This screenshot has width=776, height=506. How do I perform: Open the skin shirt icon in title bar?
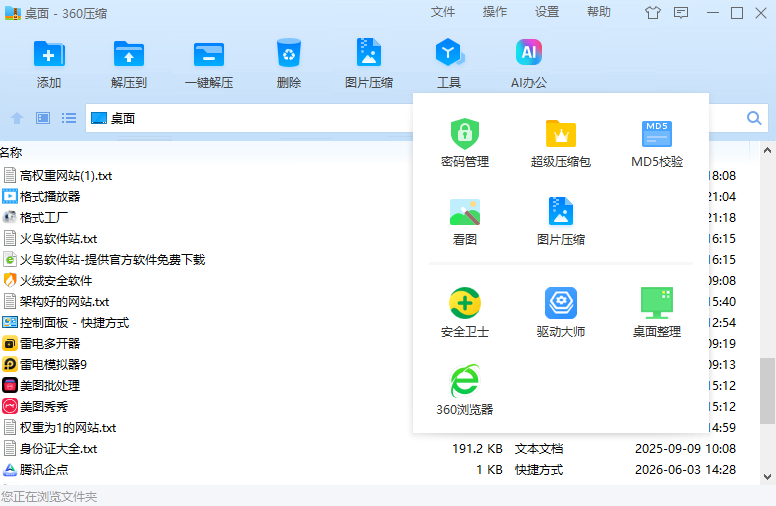tap(653, 13)
